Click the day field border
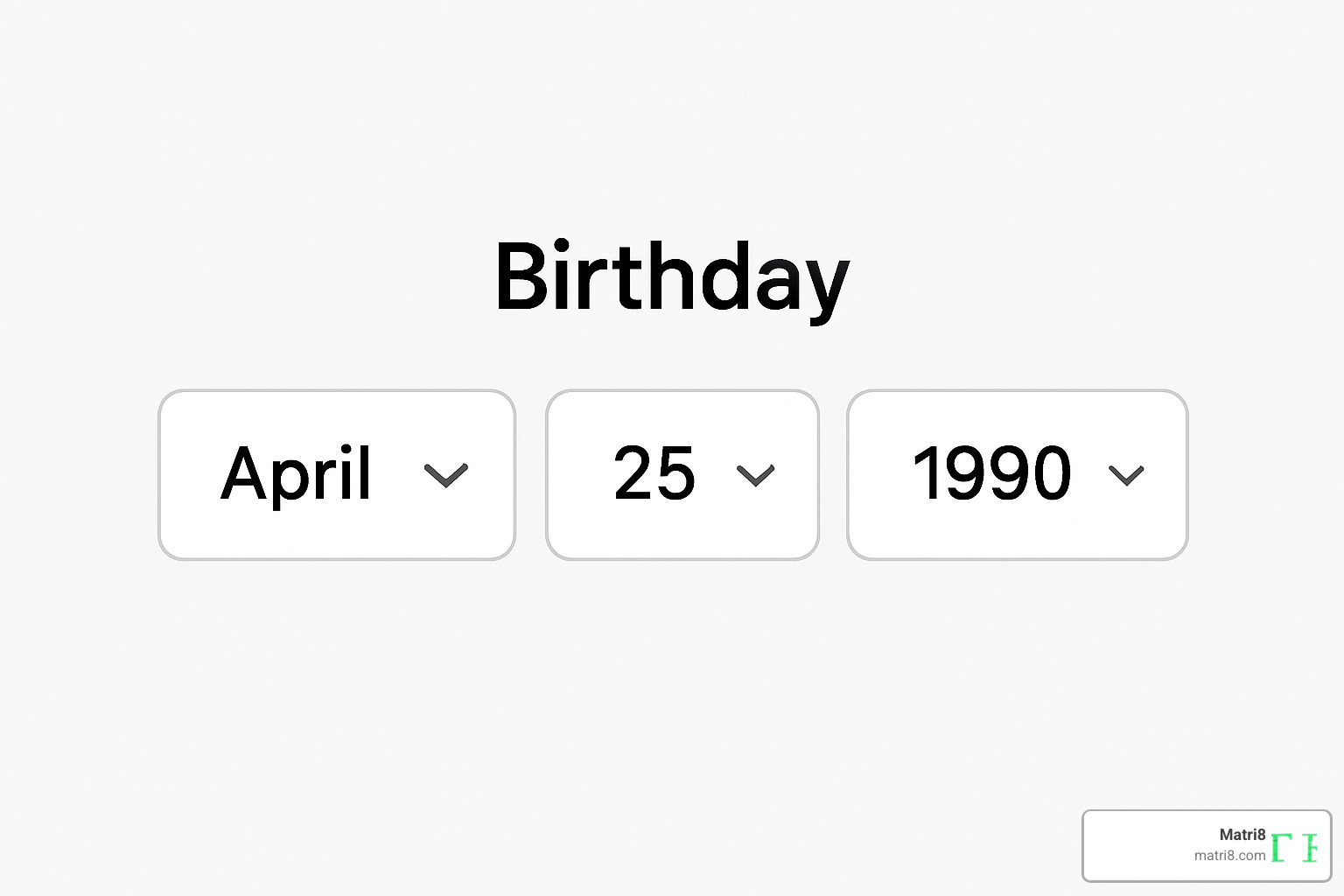Viewport: 1344px width, 896px height. (682, 393)
